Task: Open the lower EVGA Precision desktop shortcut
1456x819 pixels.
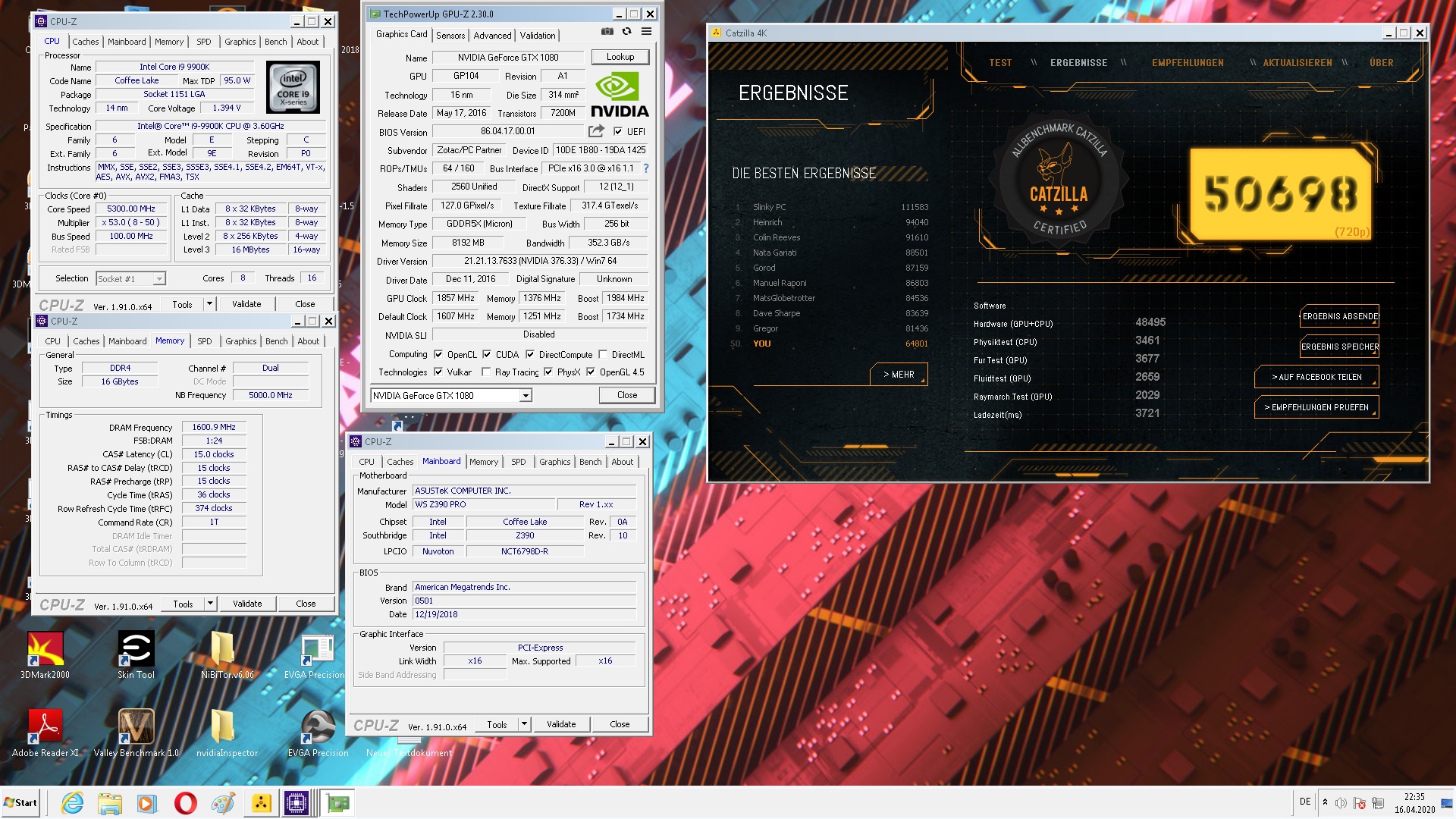Action: pyautogui.click(x=318, y=733)
